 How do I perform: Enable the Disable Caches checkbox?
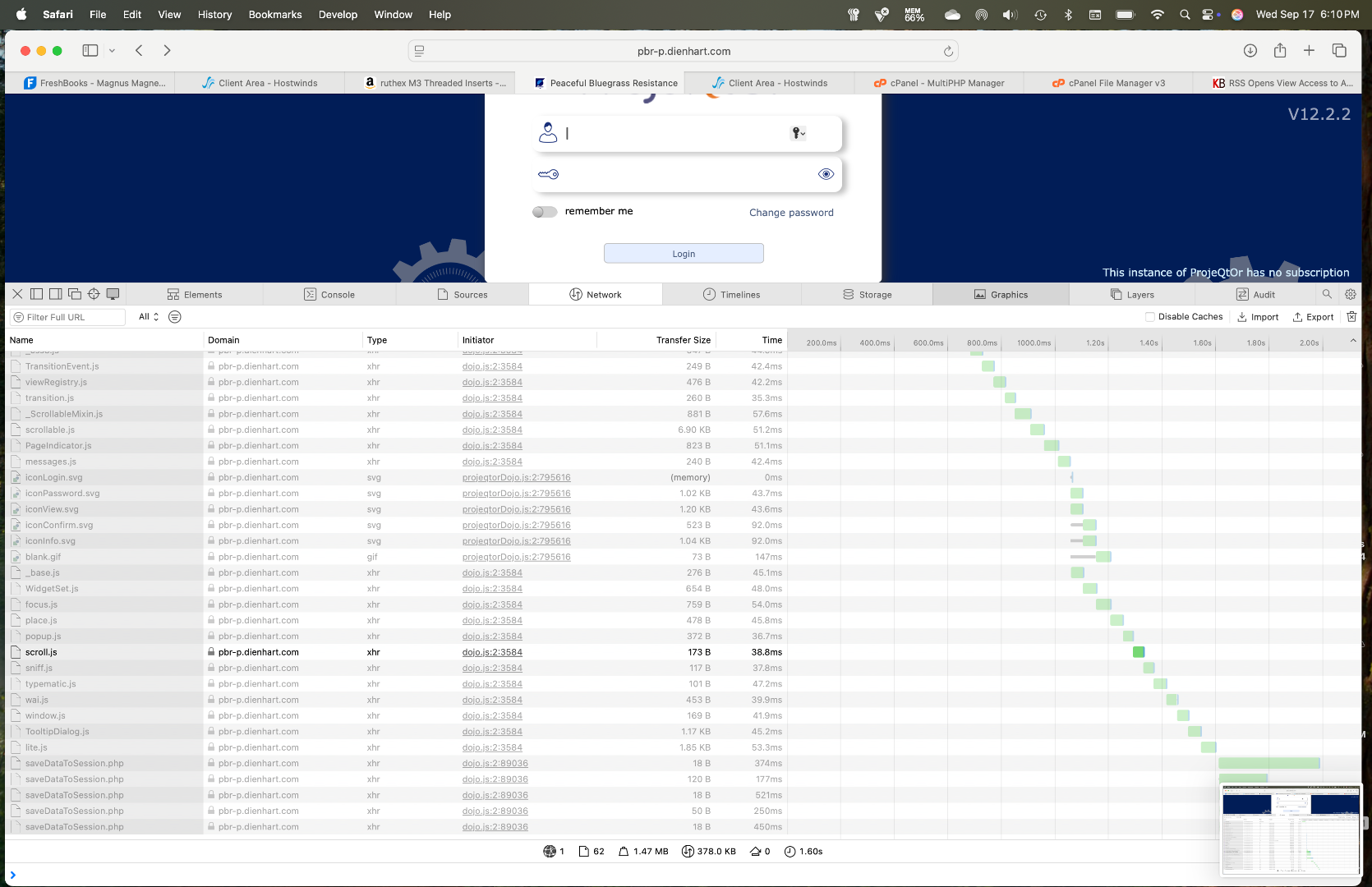coord(1149,317)
